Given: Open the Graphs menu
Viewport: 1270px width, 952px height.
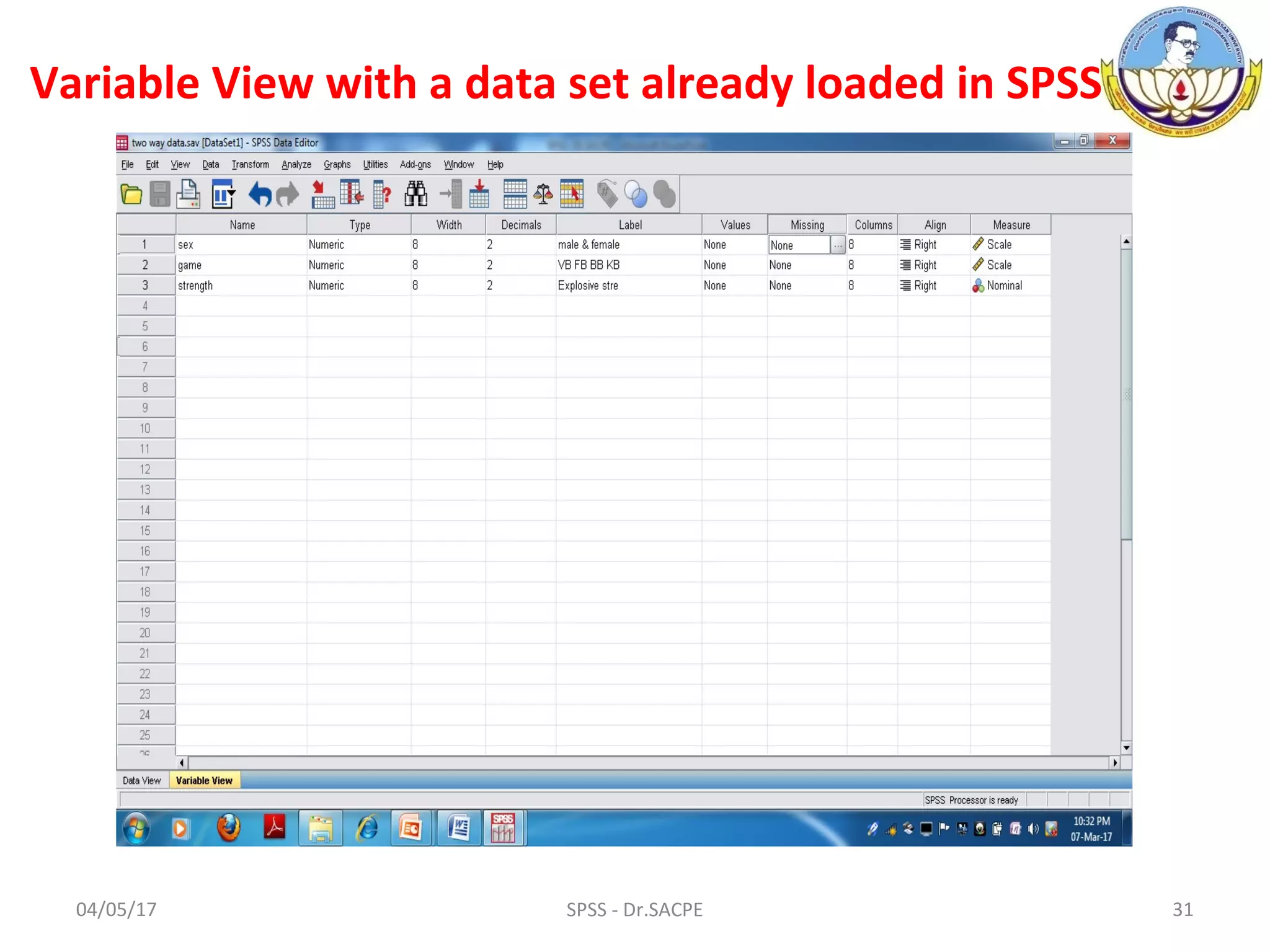Looking at the screenshot, I should coord(337,164).
